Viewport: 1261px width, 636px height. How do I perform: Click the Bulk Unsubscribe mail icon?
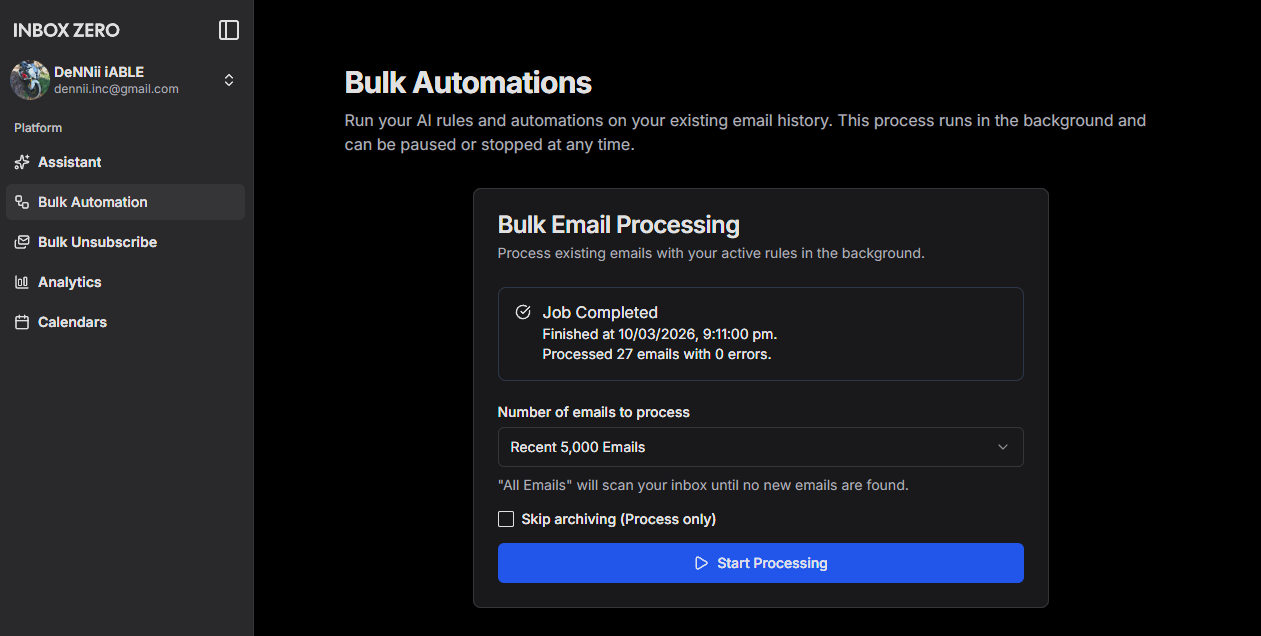(x=22, y=242)
